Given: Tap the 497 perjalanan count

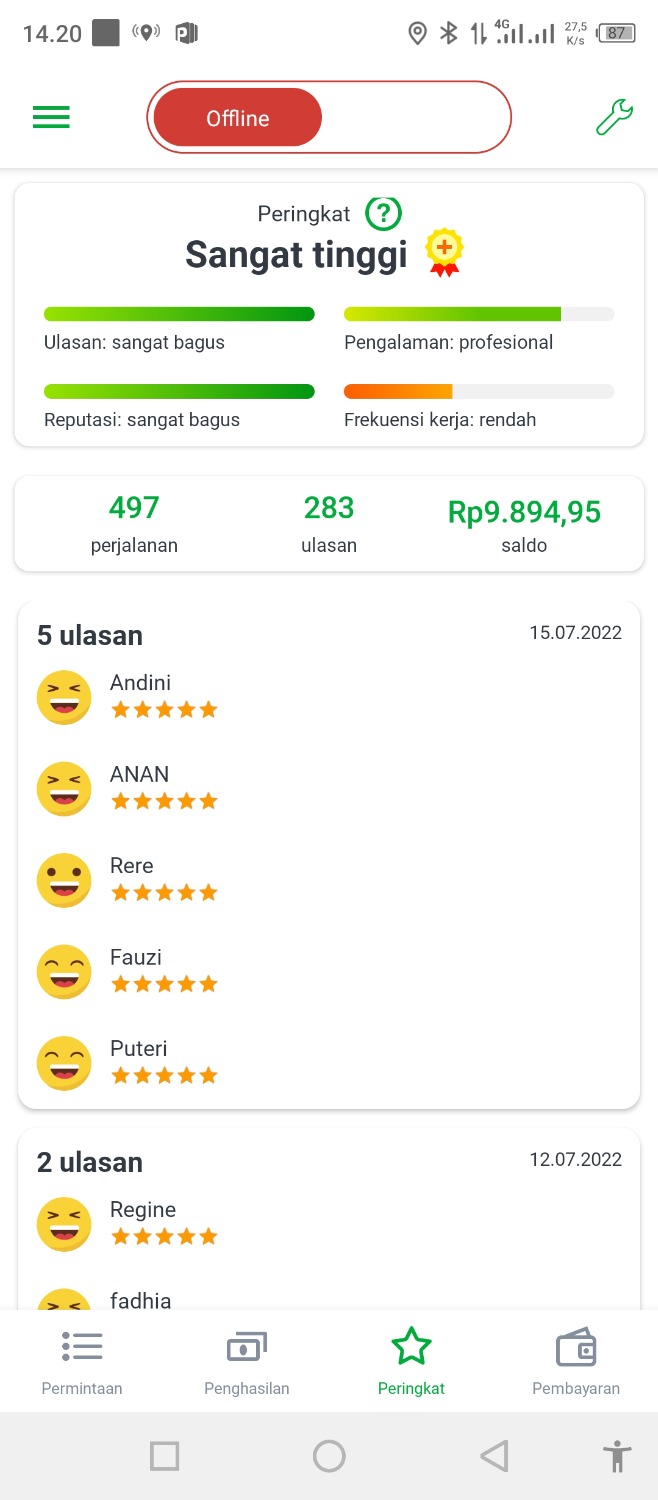Looking at the screenshot, I should tap(134, 523).
